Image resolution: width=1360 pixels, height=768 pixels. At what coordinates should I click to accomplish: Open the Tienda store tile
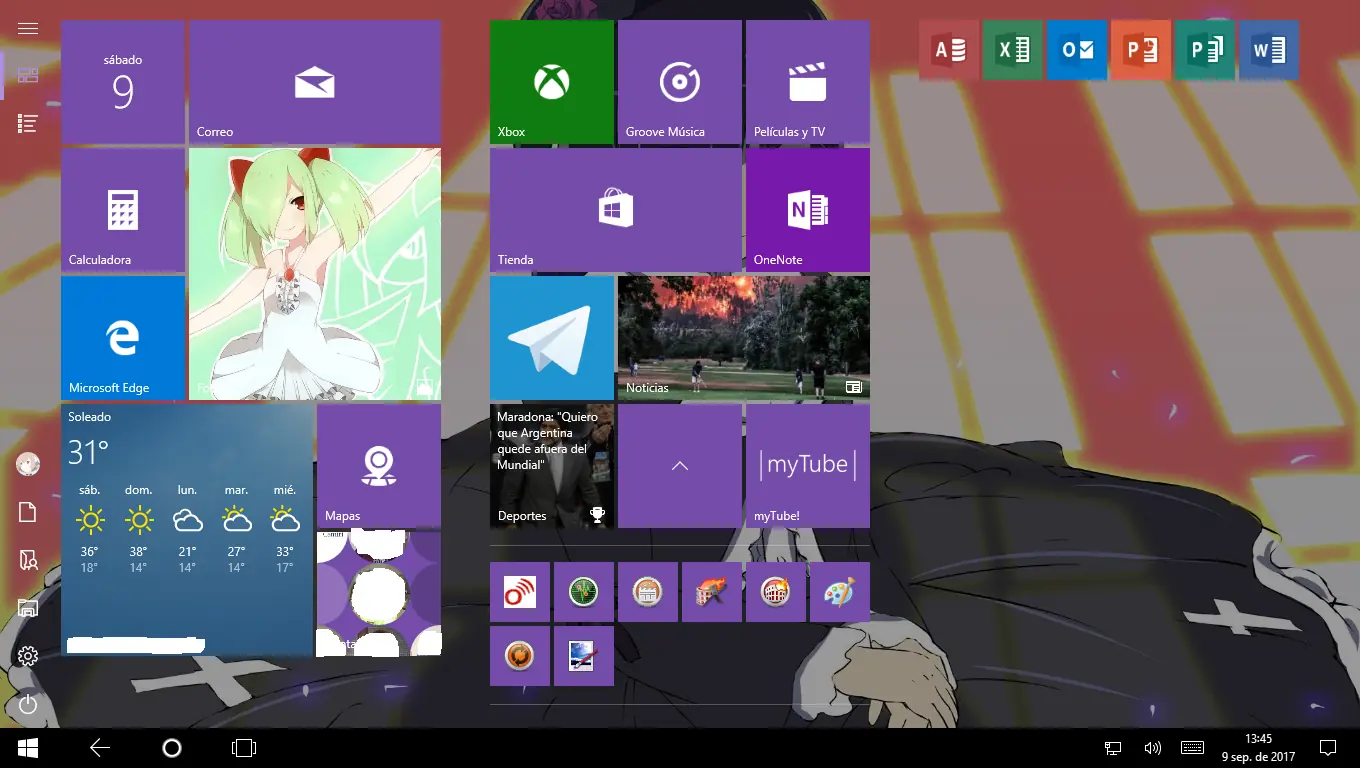tap(616, 210)
